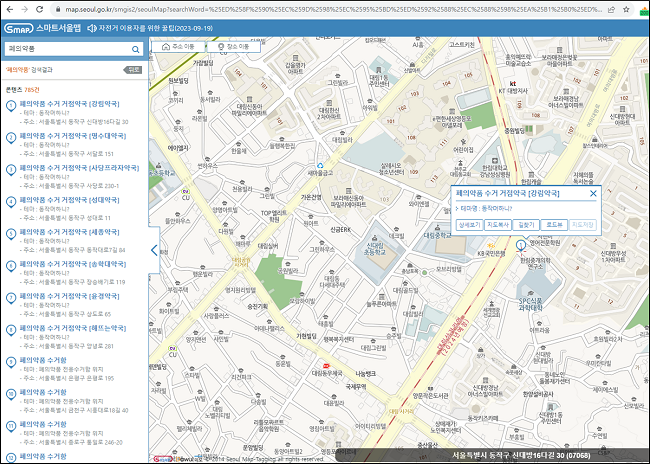Click the red 대림동우체국 post office icon
650x464 pixels.
pyautogui.click(x=326, y=366)
